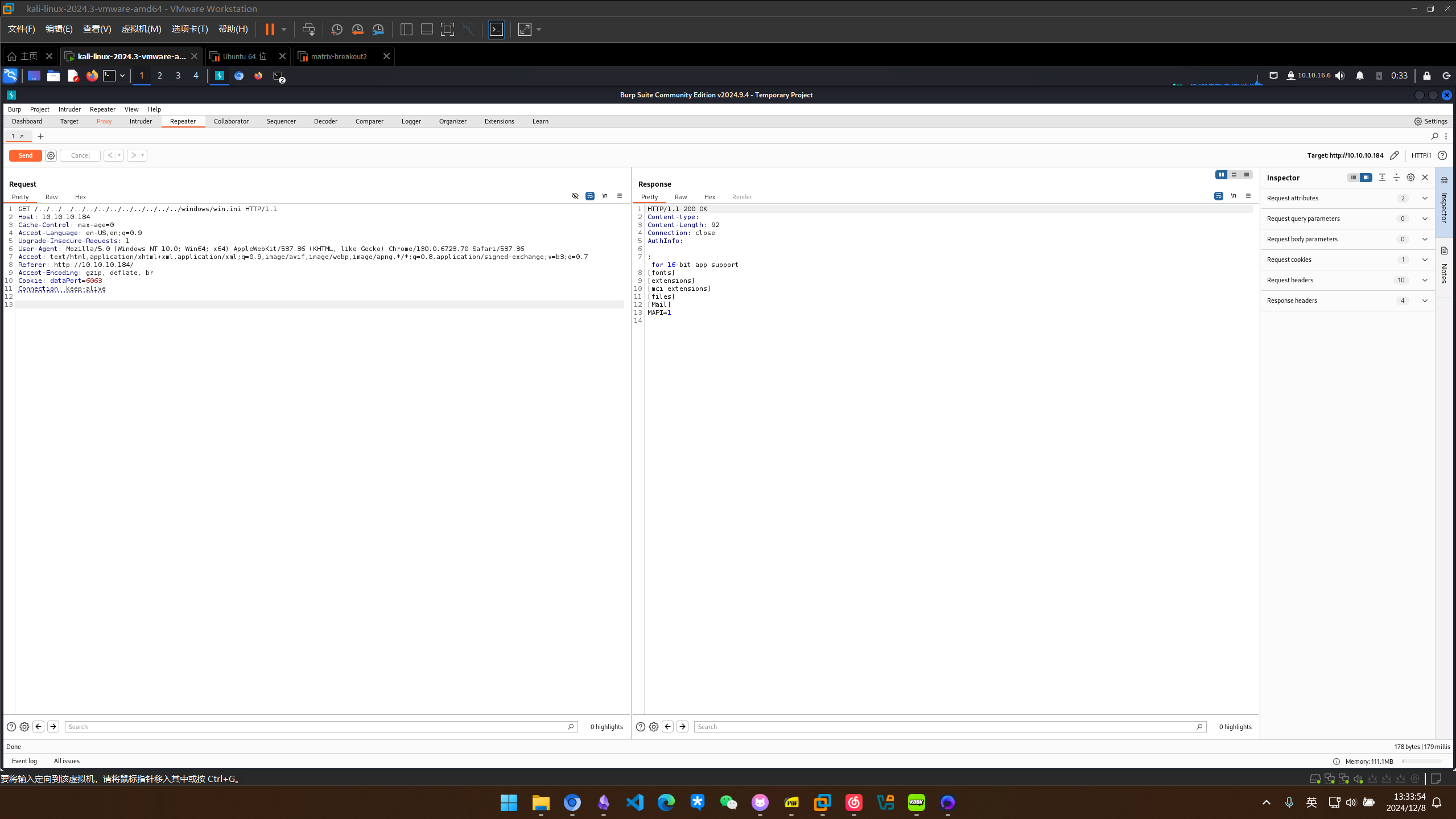This screenshot has height=819, width=1456.
Task: Click the orange Send button
Action: (x=26, y=155)
